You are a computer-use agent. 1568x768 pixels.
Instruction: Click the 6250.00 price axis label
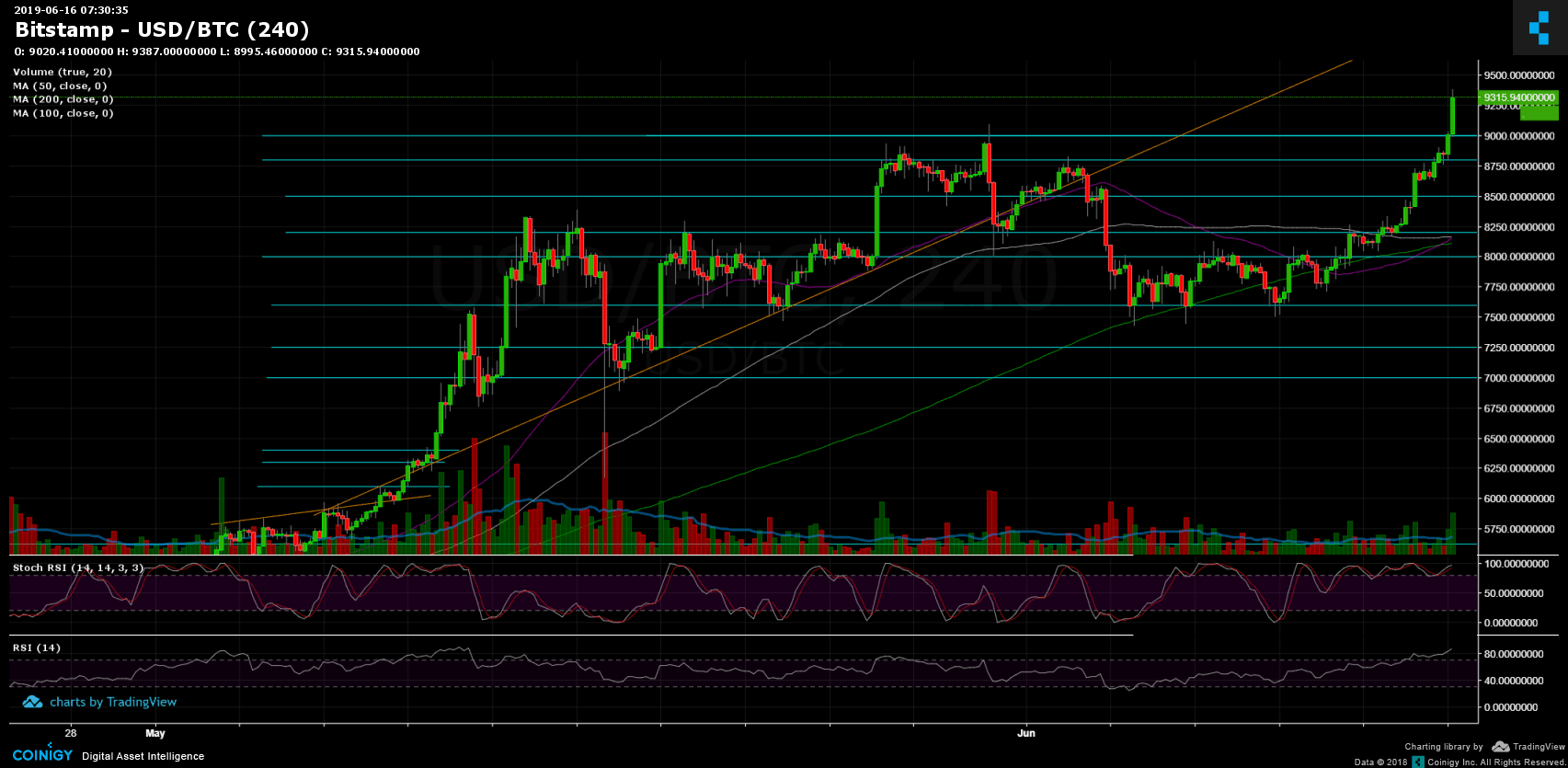tap(1517, 468)
